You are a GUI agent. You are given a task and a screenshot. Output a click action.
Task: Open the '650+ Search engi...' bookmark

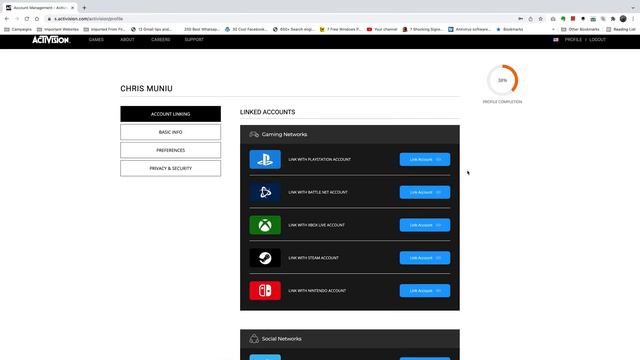(x=294, y=29)
